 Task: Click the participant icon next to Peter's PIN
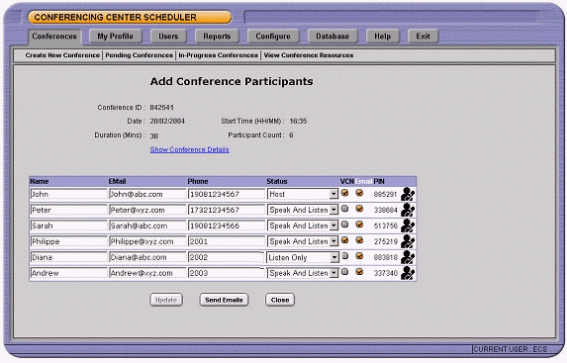(x=408, y=210)
